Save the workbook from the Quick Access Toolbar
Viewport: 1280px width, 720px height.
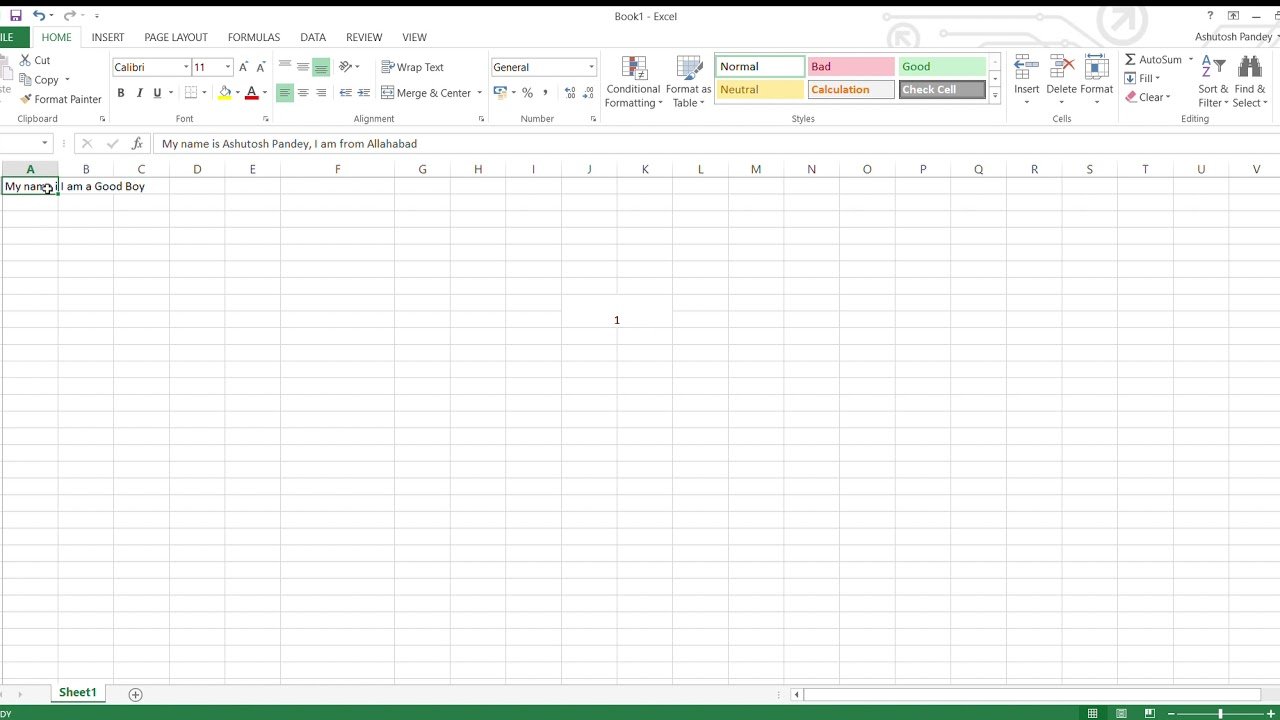[16, 16]
